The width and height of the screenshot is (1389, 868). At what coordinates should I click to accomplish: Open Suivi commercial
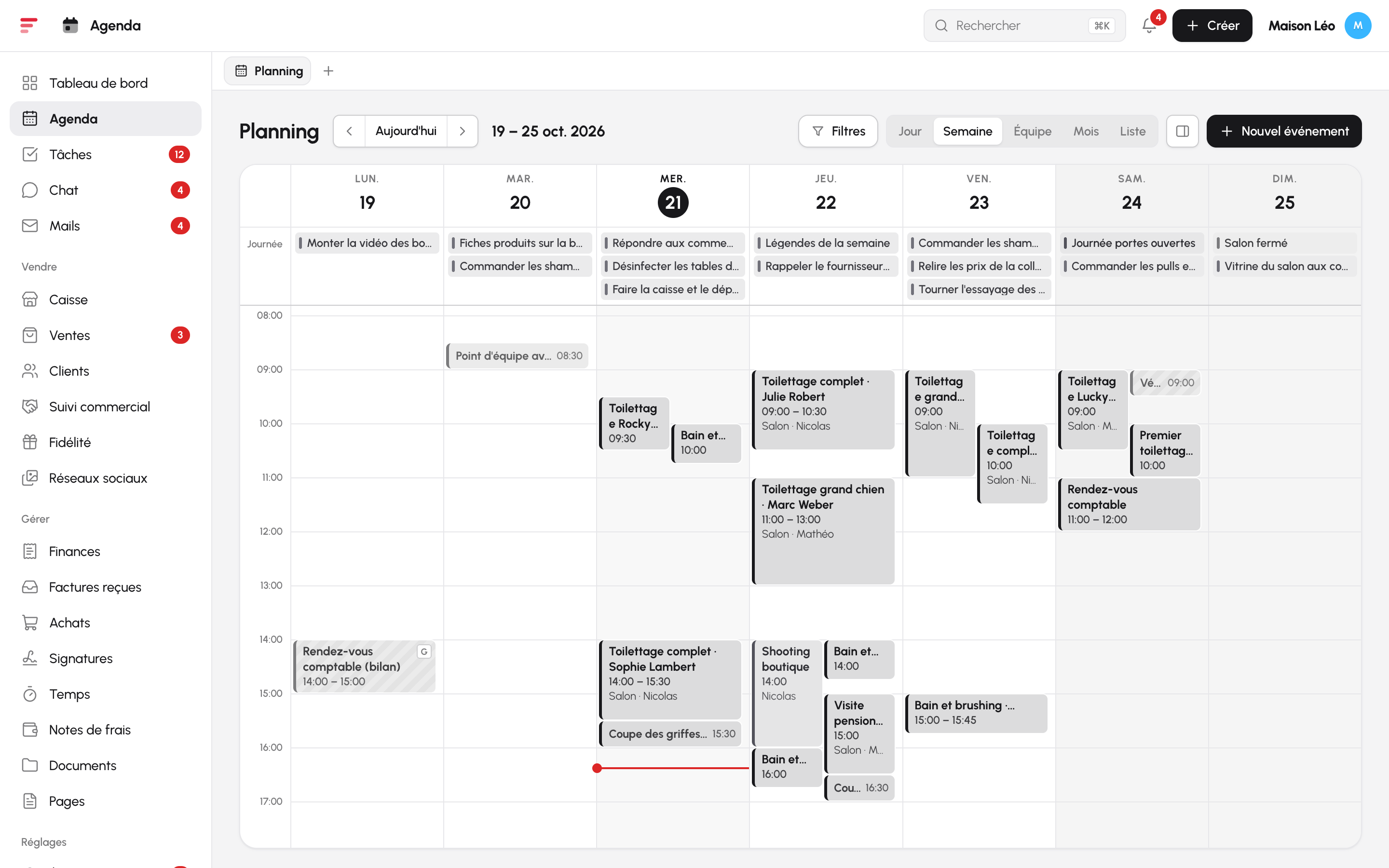pos(106,407)
